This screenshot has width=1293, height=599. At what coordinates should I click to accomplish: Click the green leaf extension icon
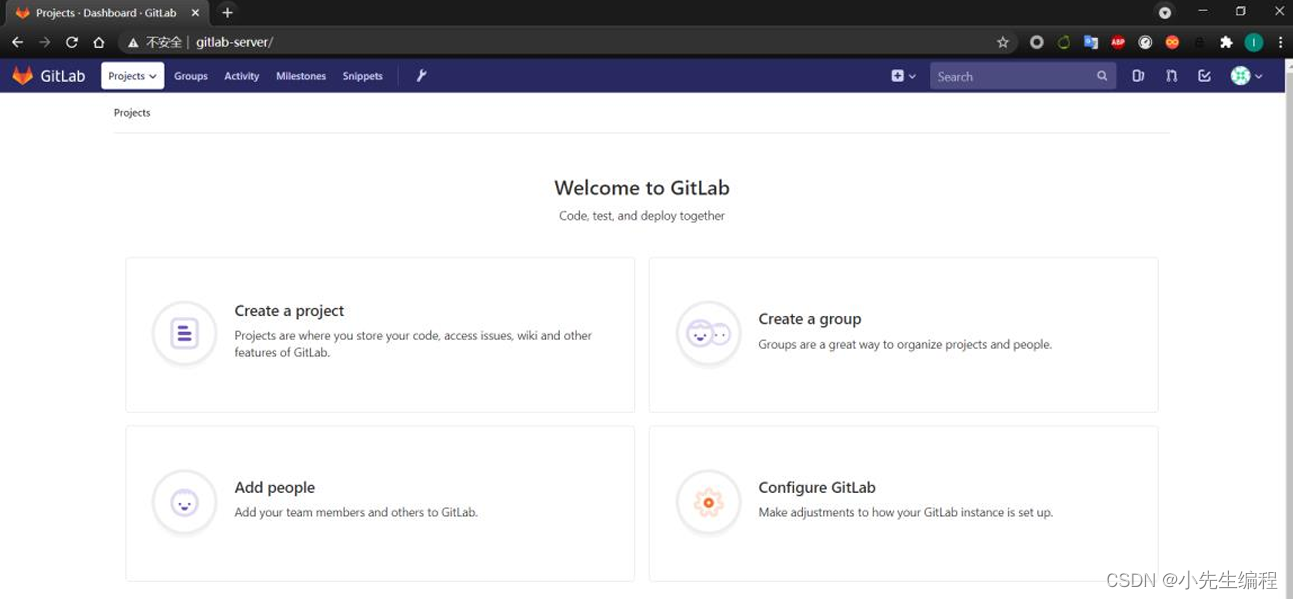[1064, 42]
